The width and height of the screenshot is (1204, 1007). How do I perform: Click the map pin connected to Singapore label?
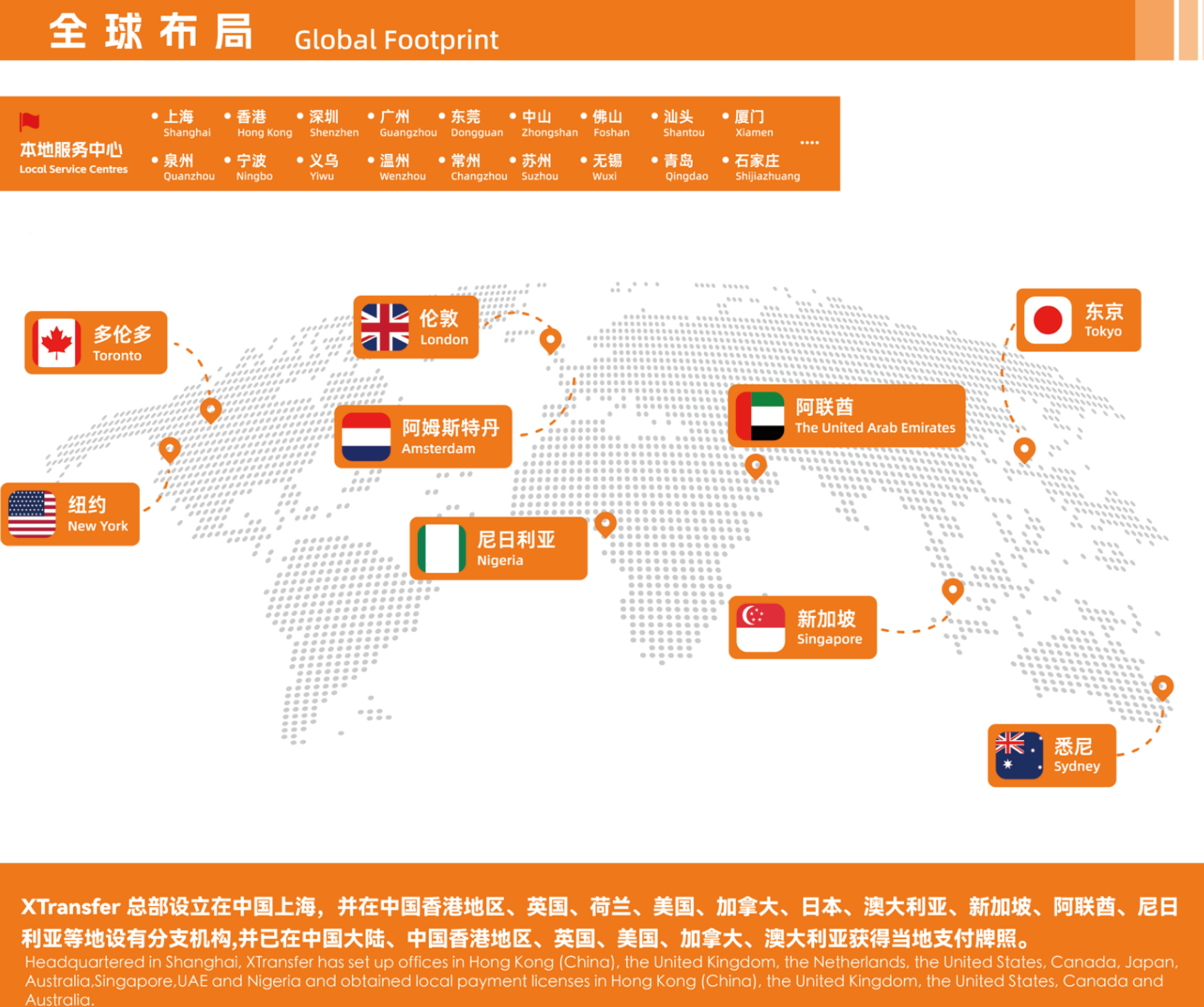952,590
